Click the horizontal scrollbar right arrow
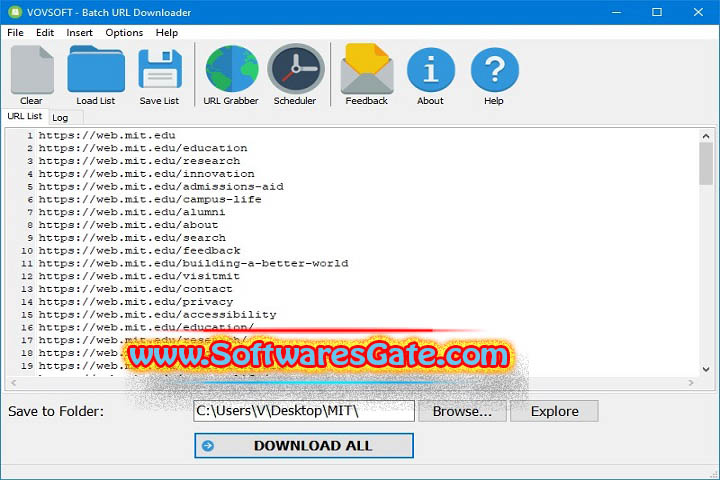Viewport: 720px width, 480px height. pyautogui.click(x=691, y=383)
